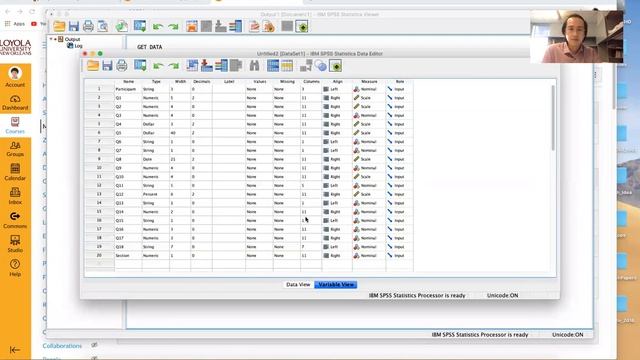This screenshot has width=640, height=360.
Task: Save dataset using Data Editor floppy icon
Action: (x=107, y=66)
